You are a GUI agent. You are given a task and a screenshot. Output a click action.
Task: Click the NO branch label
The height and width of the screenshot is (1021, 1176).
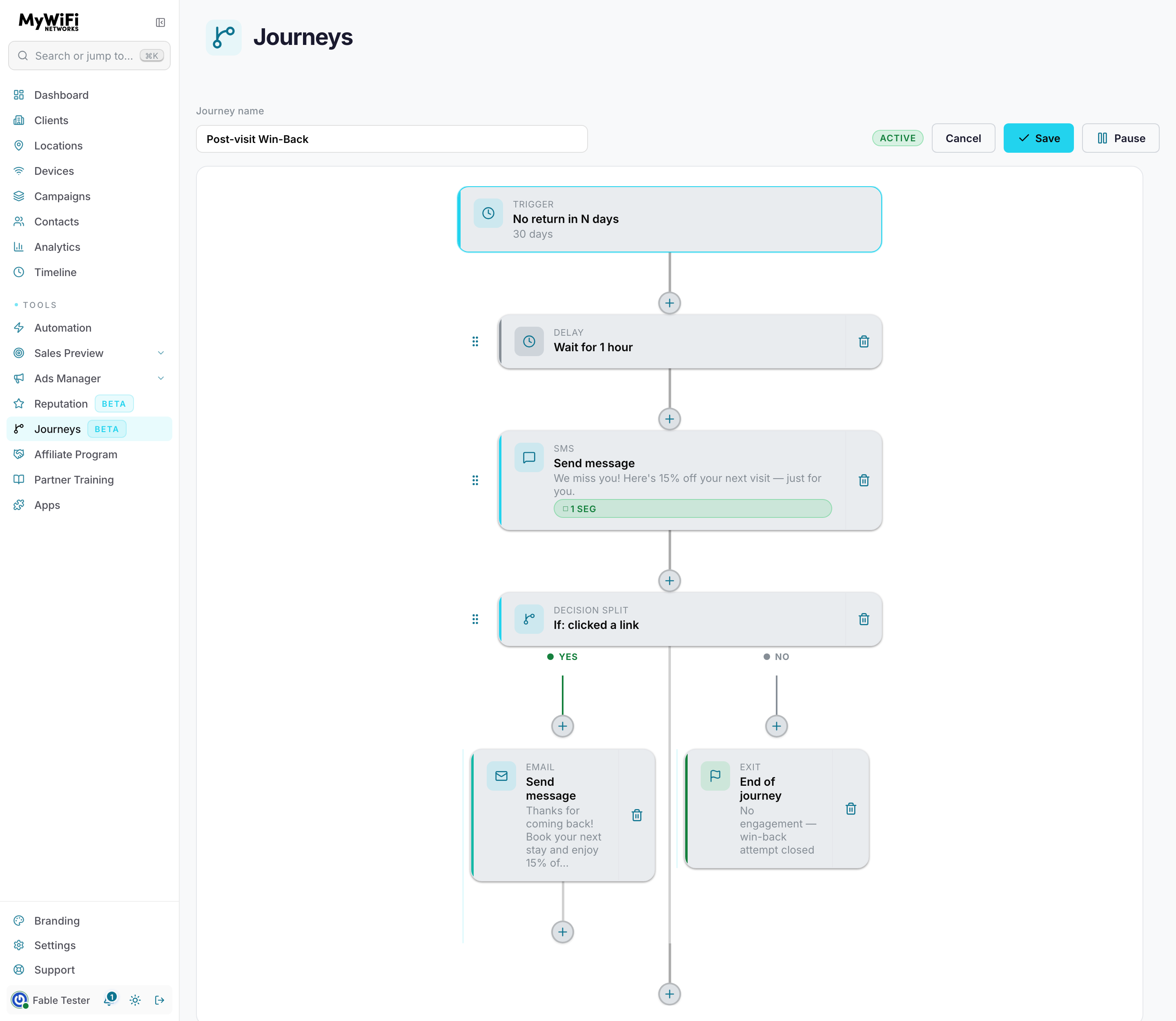pos(776,657)
